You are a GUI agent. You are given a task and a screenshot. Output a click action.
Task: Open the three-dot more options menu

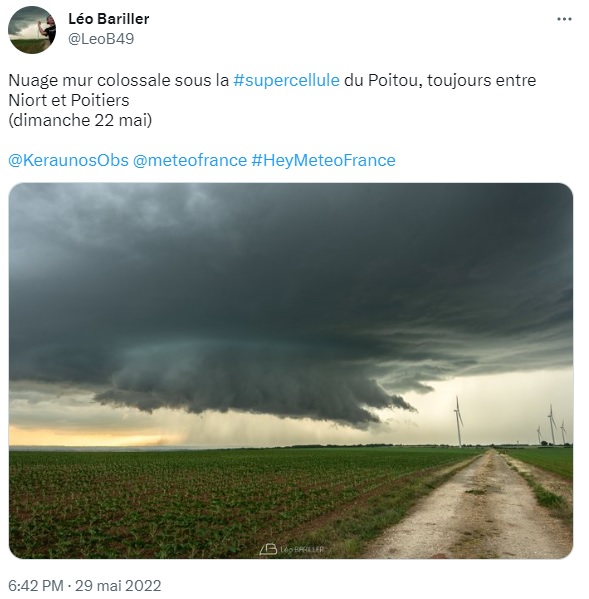point(564,19)
